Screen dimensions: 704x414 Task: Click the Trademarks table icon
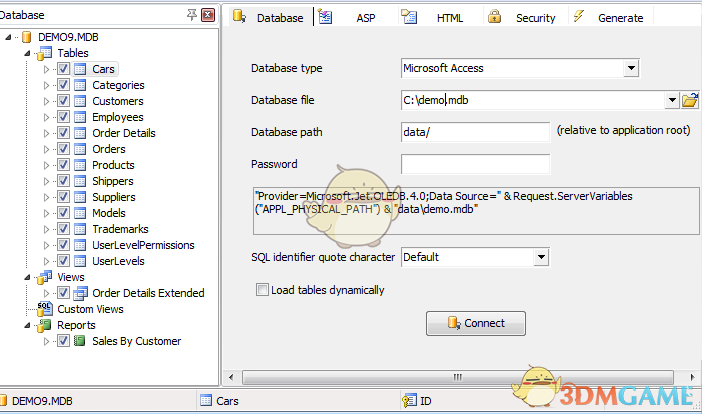tap(80, 229)
